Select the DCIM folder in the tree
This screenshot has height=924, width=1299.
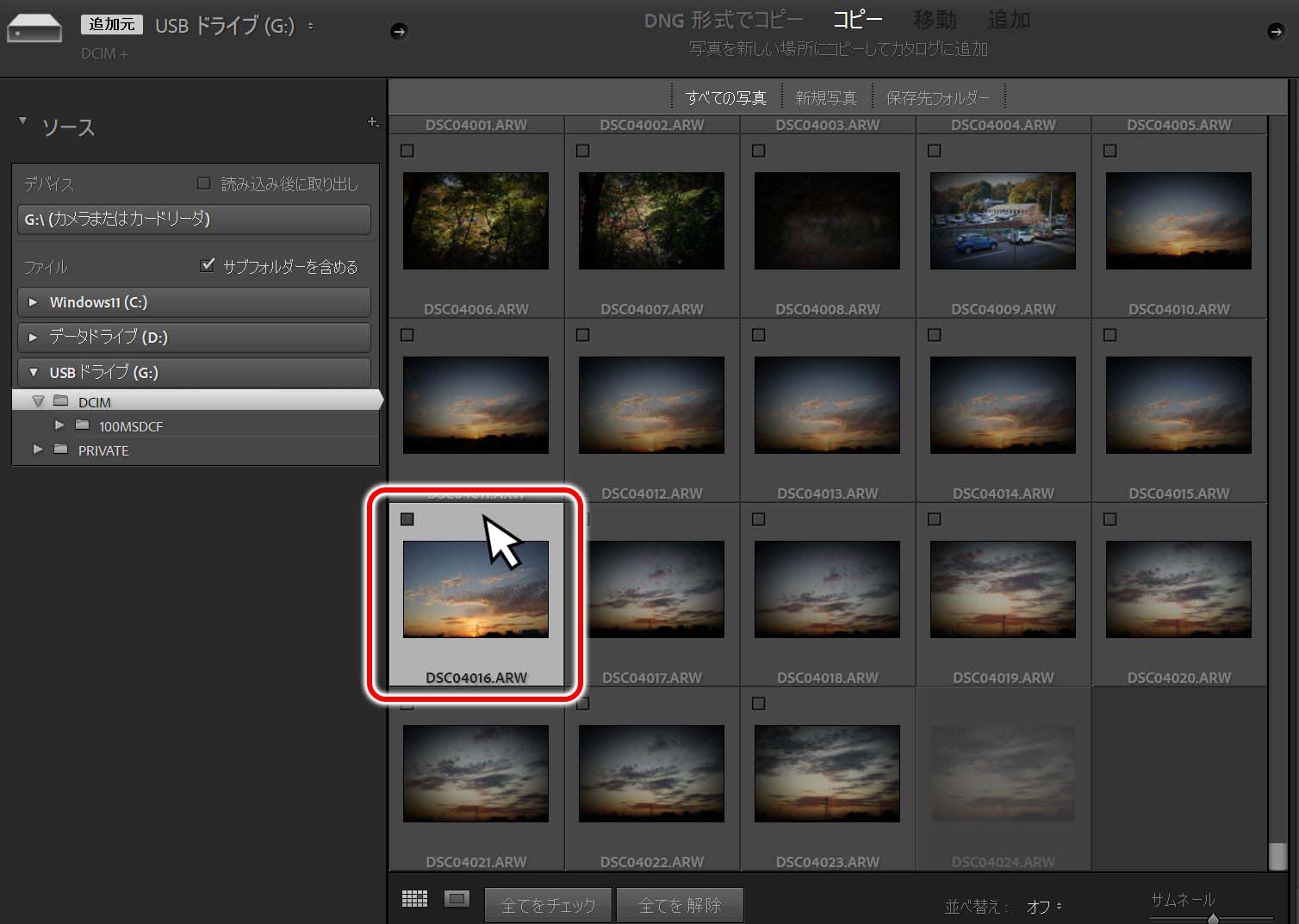[196, 401]
